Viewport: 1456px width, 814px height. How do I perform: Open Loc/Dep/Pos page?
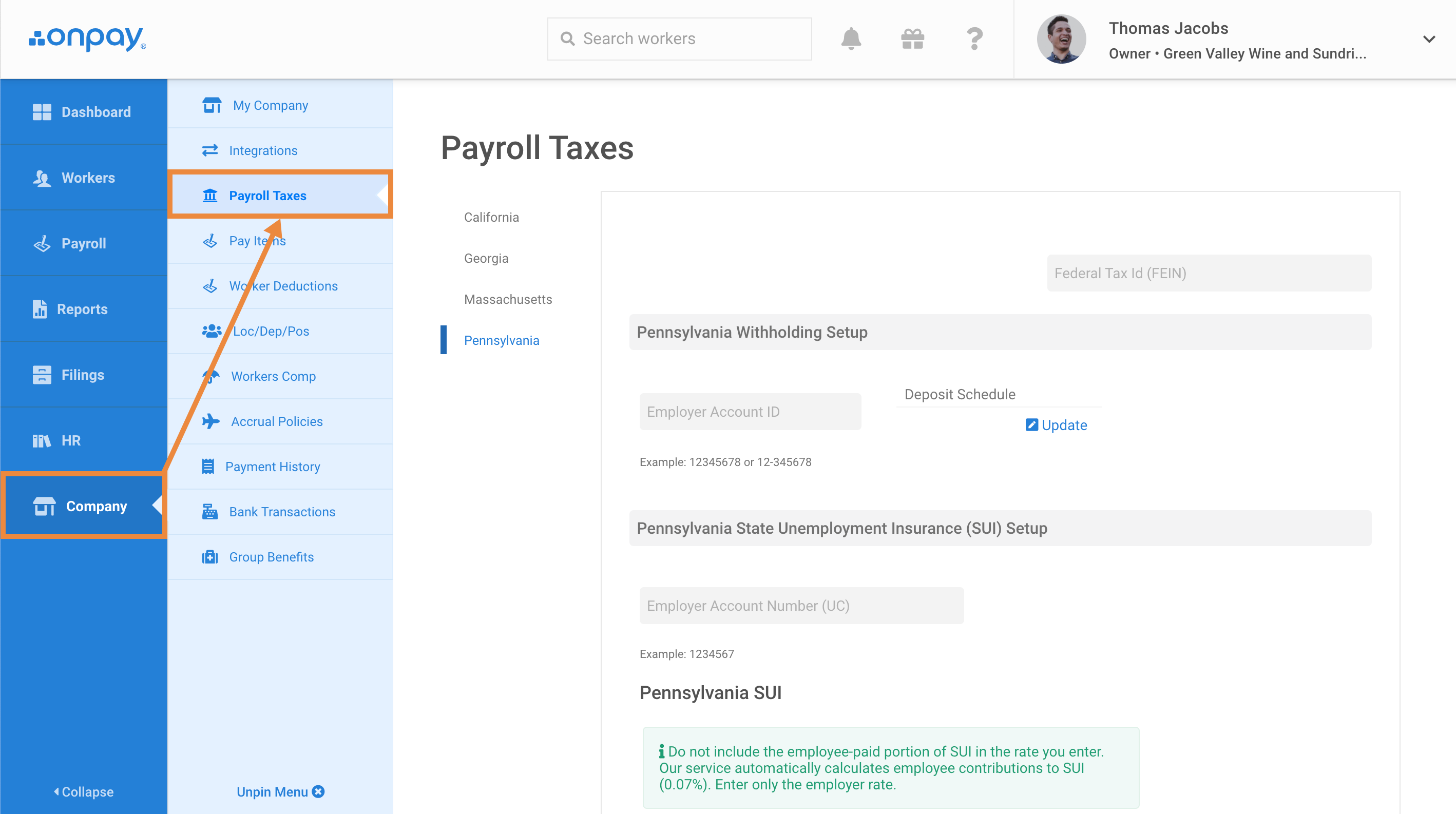click(280, 331)
